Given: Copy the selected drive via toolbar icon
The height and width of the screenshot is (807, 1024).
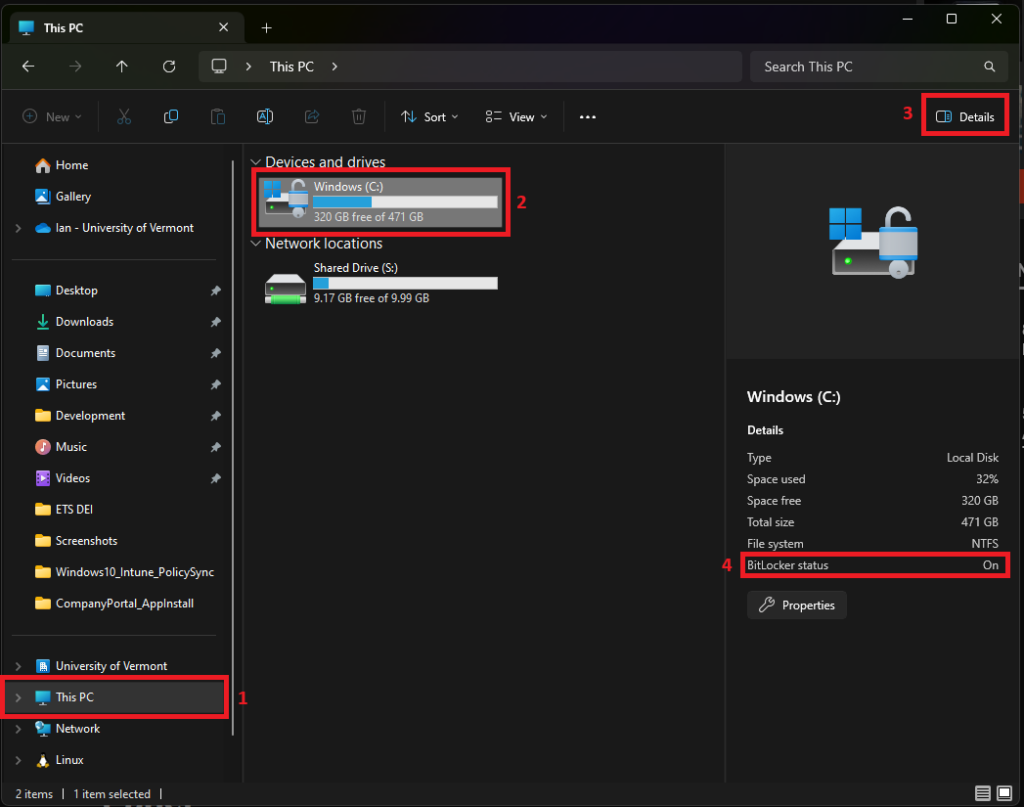Looking at the screenshot, I should pos(171,117).
